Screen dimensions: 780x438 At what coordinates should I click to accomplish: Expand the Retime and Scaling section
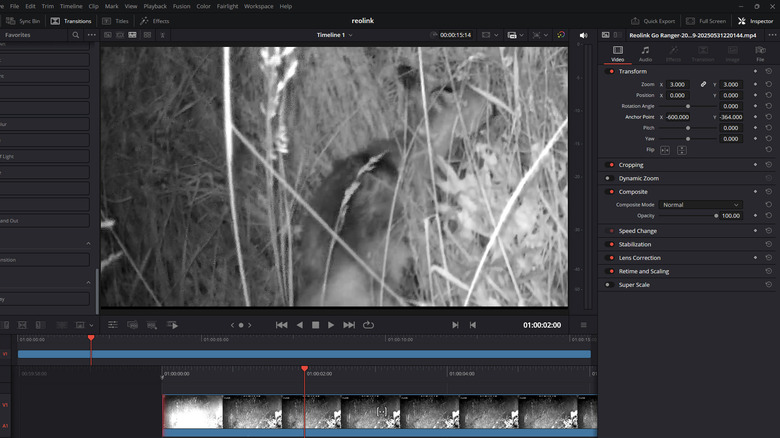[x=644, y=271]
